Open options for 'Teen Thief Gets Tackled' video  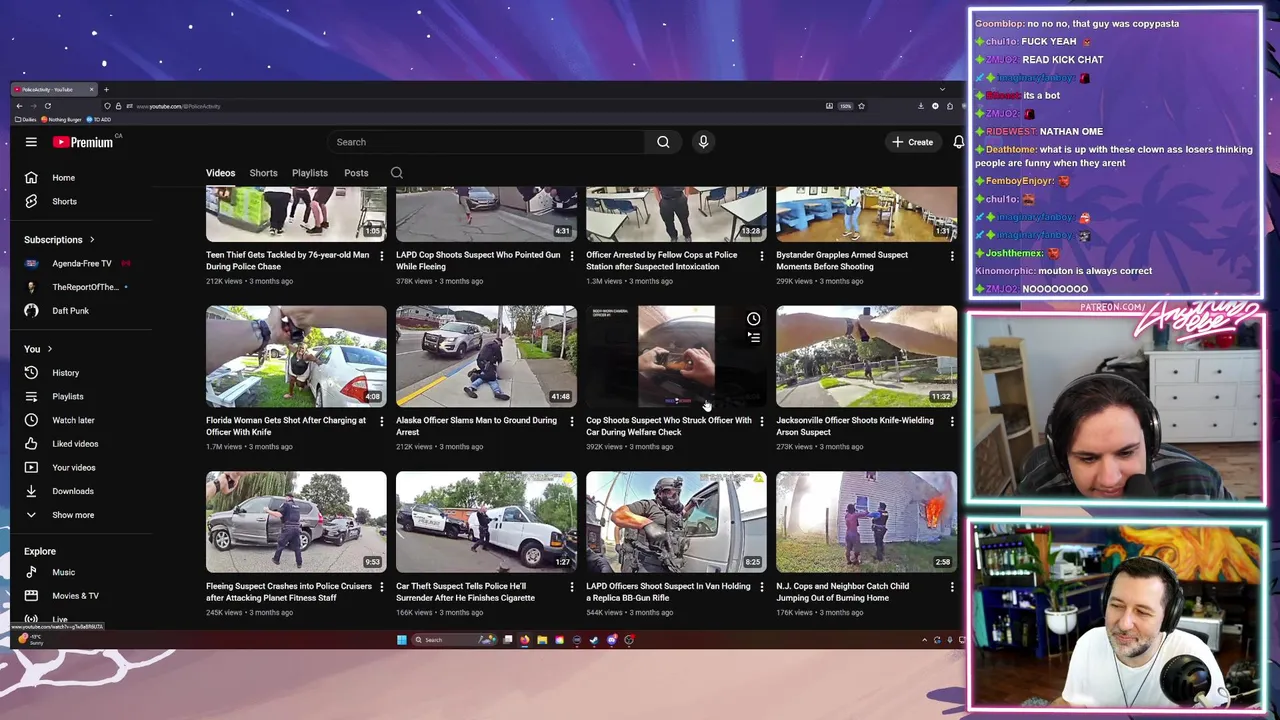click(x=381, y=257)
